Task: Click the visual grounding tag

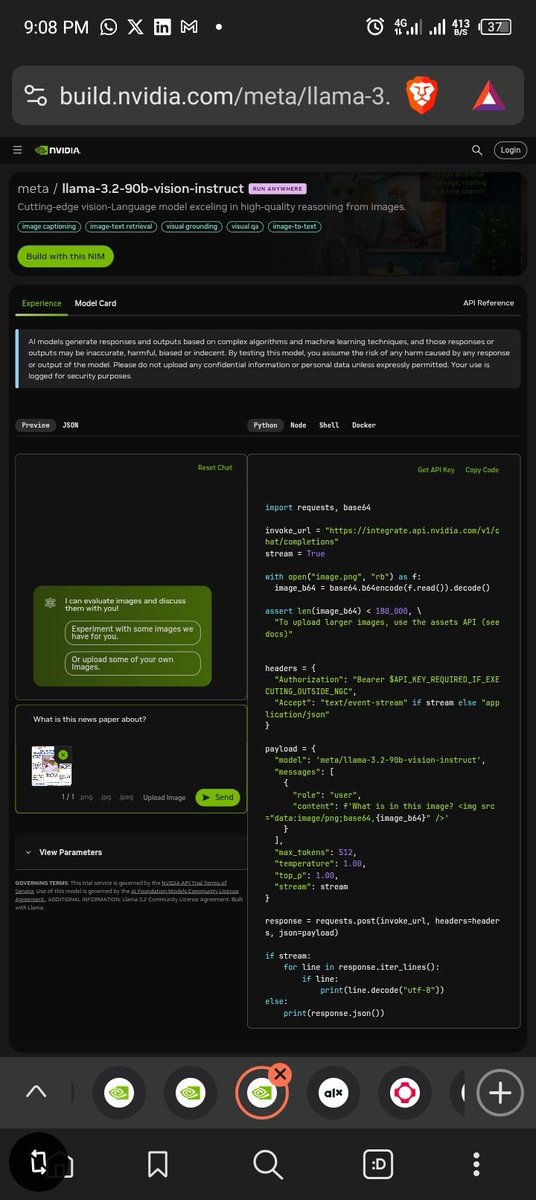Action: pyautogui.click(x=193, y=227)
